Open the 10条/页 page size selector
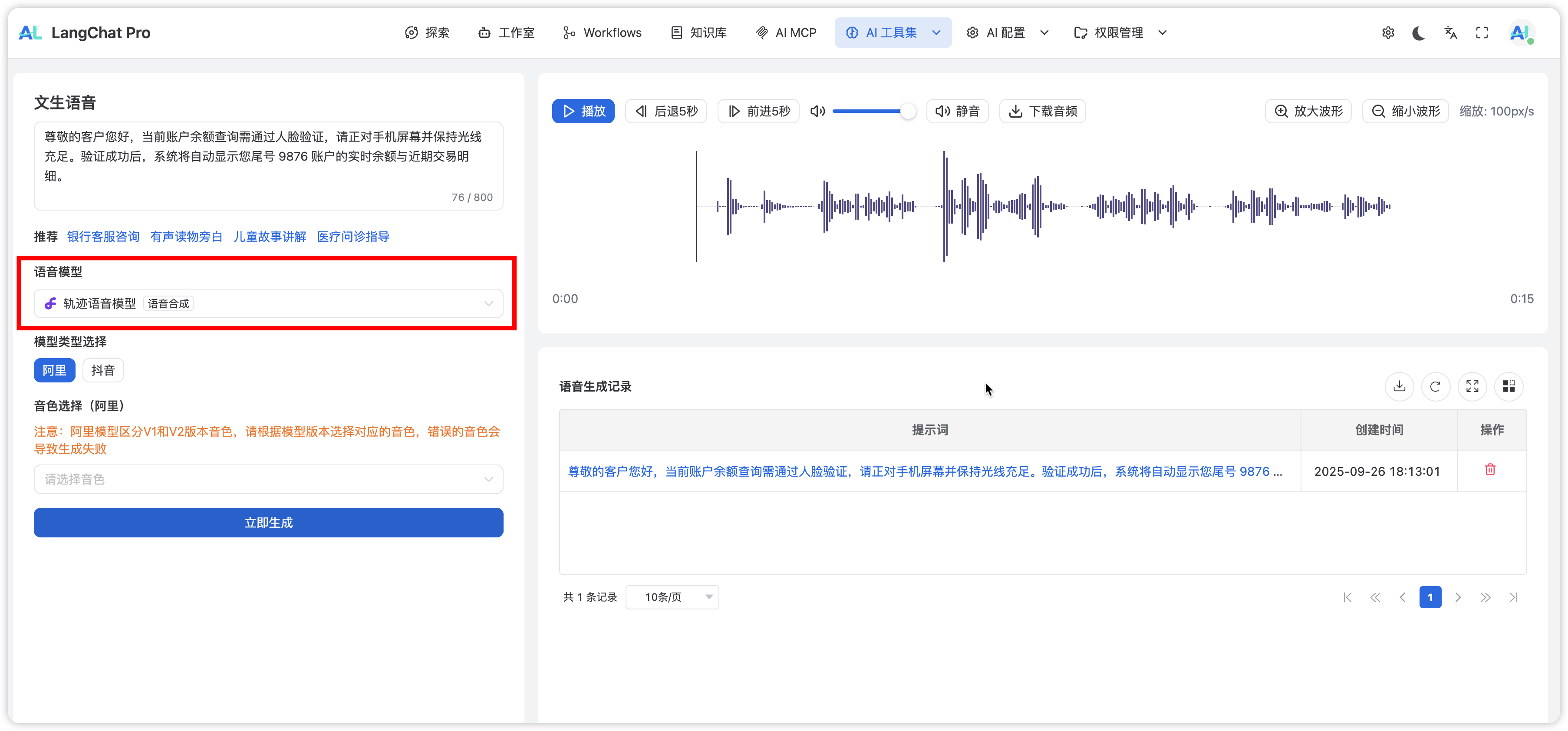The width and height of the screenshot is (1568, 731). 672,597
